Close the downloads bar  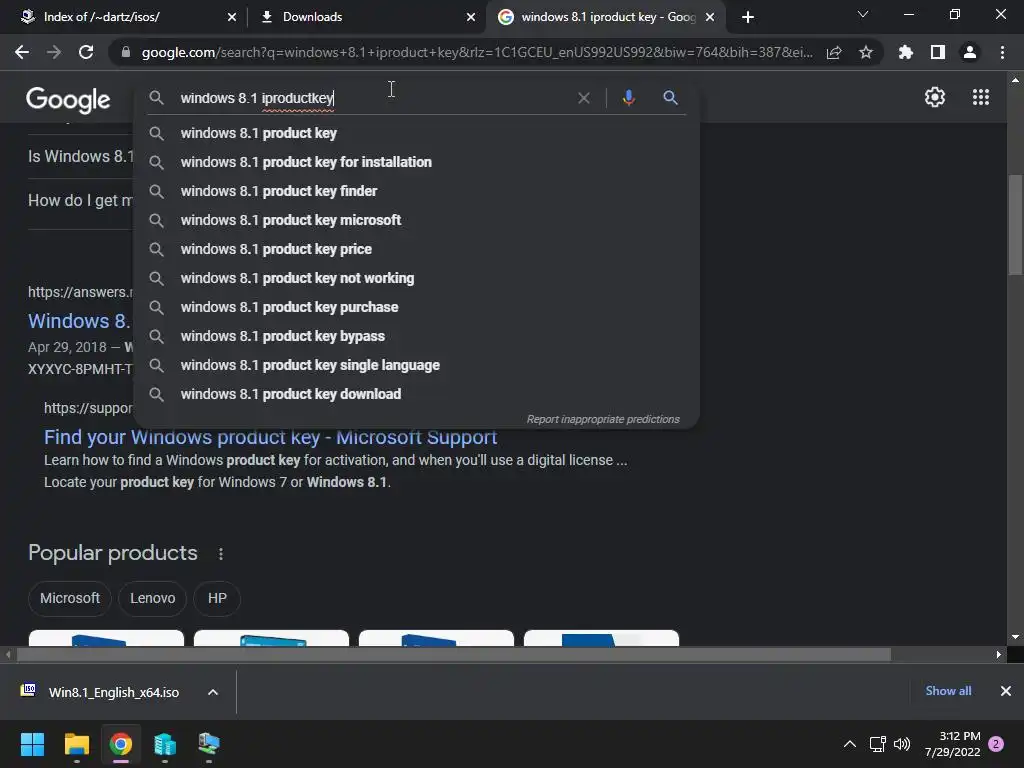(1006, 691)
